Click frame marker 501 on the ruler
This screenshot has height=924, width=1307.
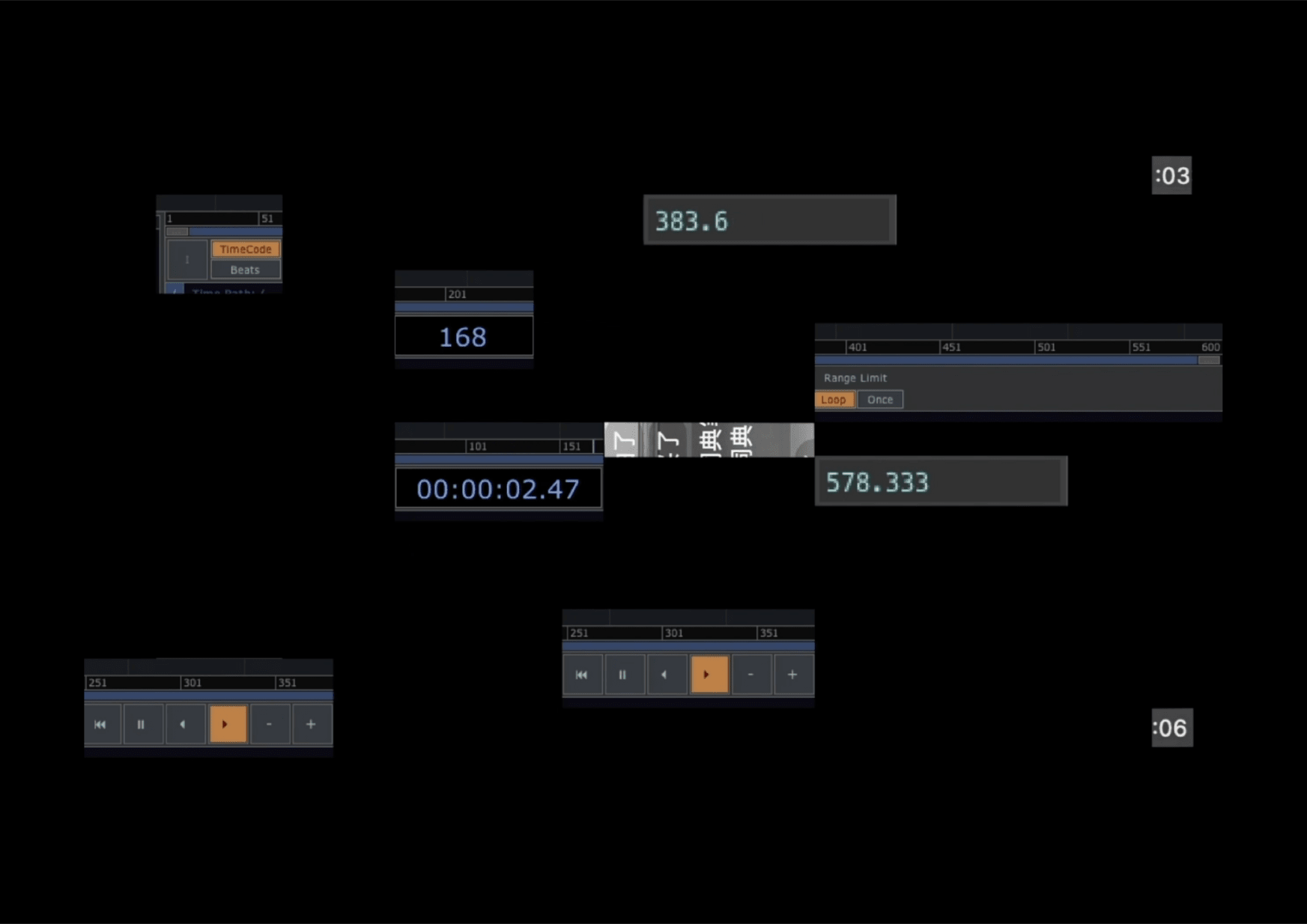(1046, 347)
